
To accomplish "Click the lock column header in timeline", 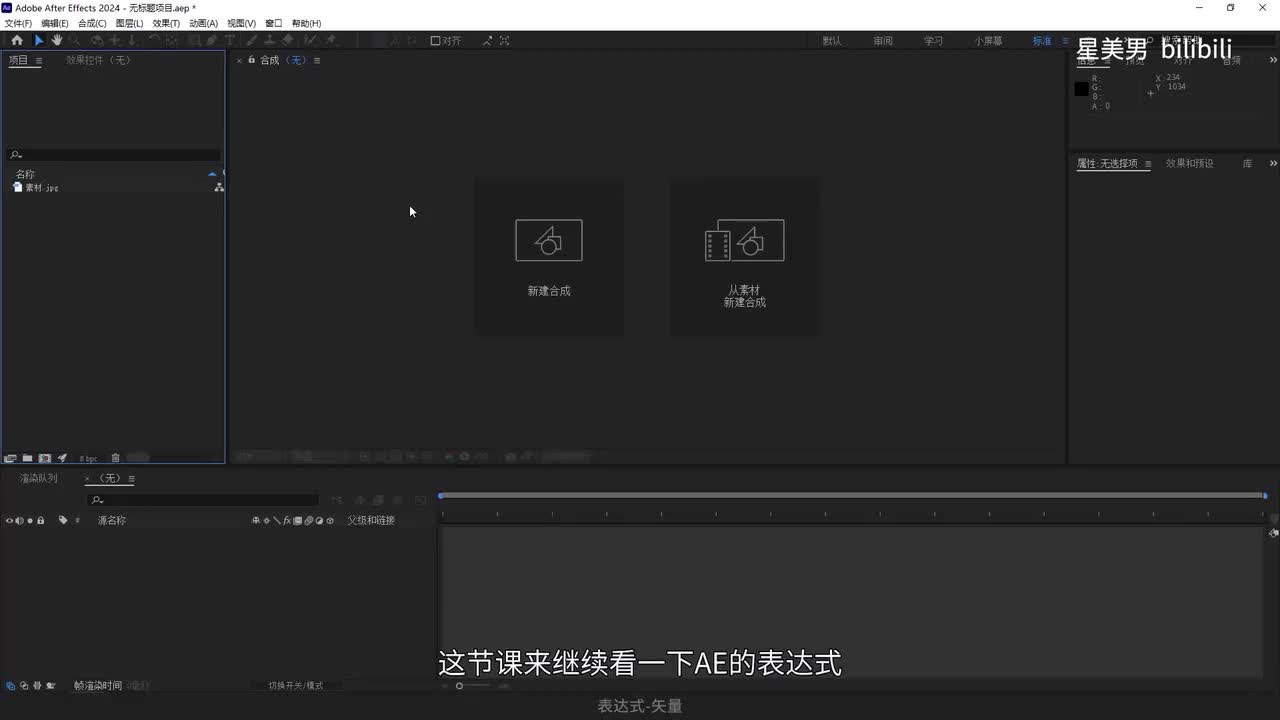I will 41,520.
